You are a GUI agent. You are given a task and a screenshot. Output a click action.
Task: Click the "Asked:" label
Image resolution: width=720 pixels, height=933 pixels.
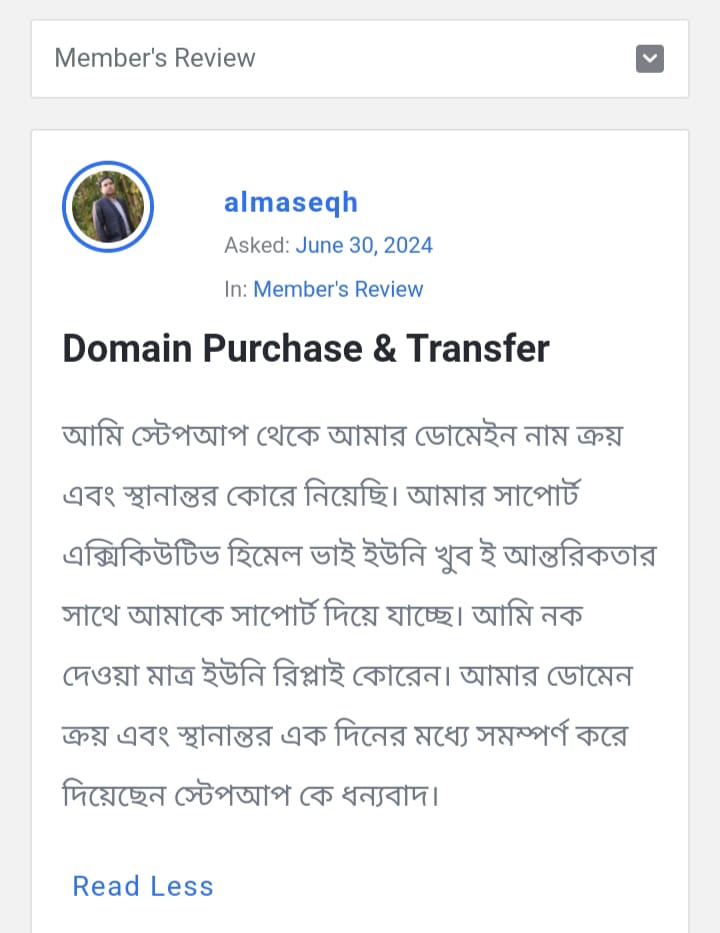click(257, 245)
